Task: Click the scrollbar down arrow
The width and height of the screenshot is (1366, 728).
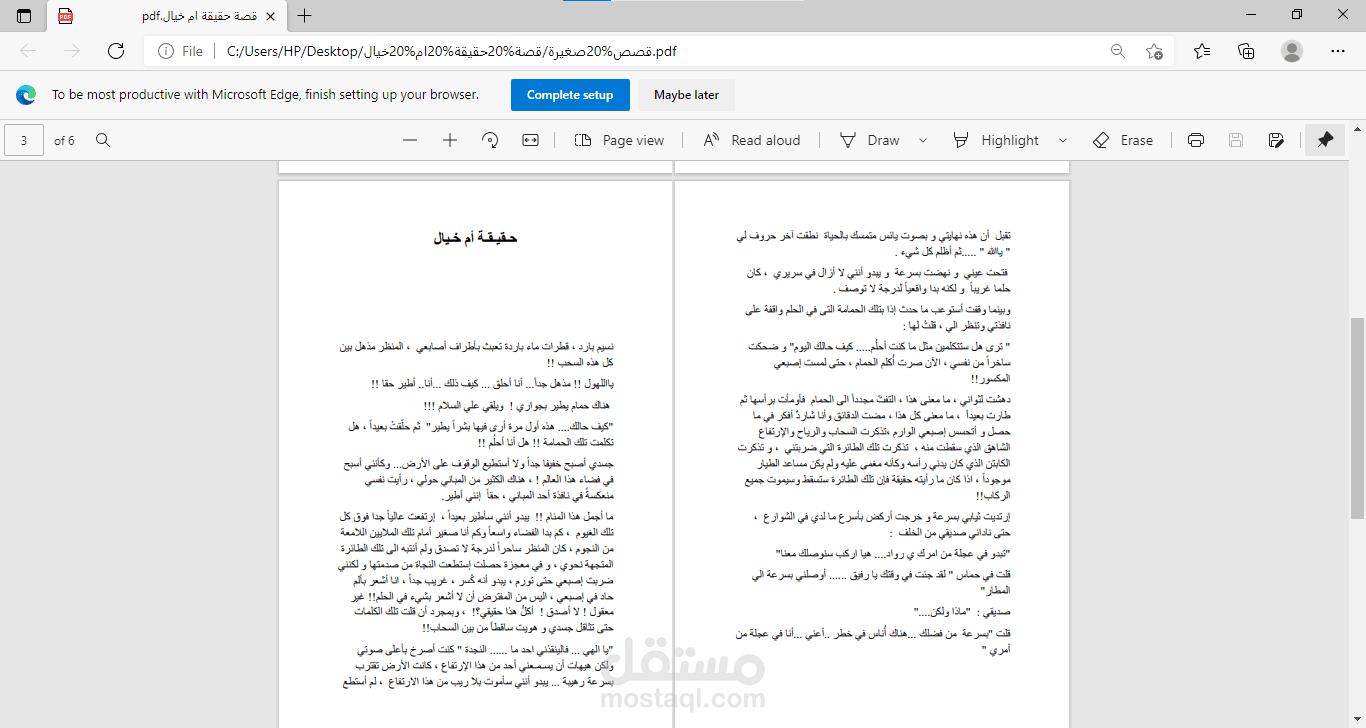Action: coord(1357,720)
